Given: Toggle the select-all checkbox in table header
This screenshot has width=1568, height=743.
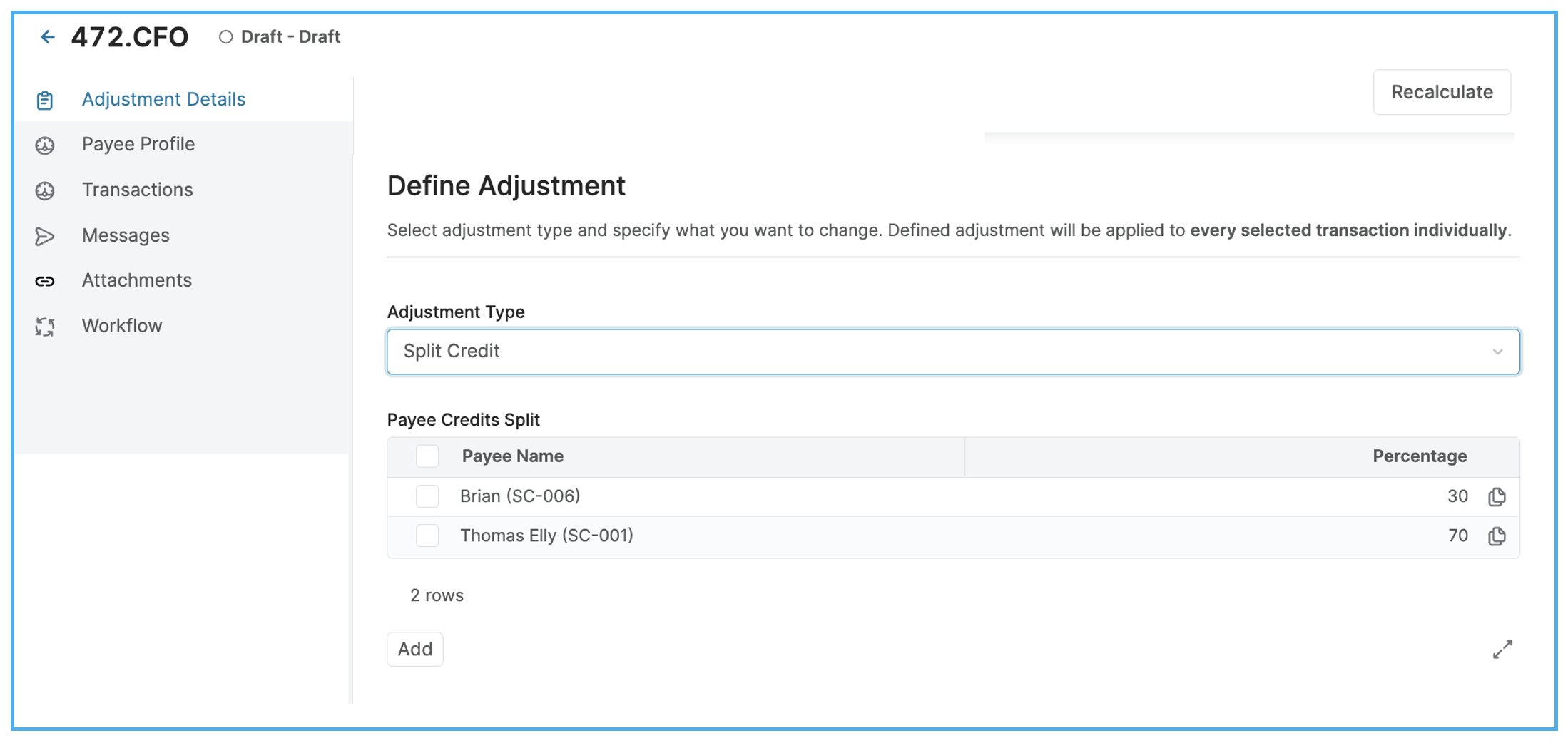Looking at the screenshot, I should coord(427,456).
